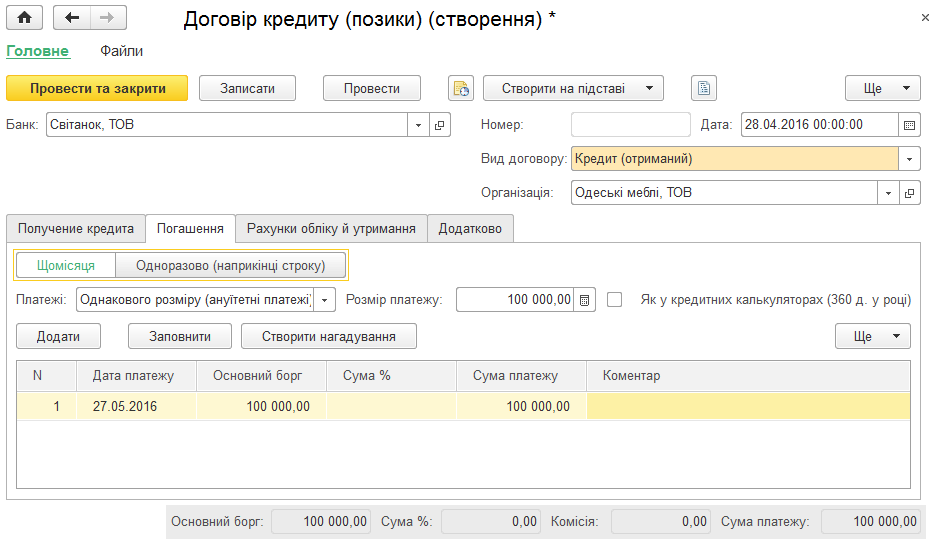933x543 pixels.
Task: Click the Дата платежу column header
Action: coord(136,376)
